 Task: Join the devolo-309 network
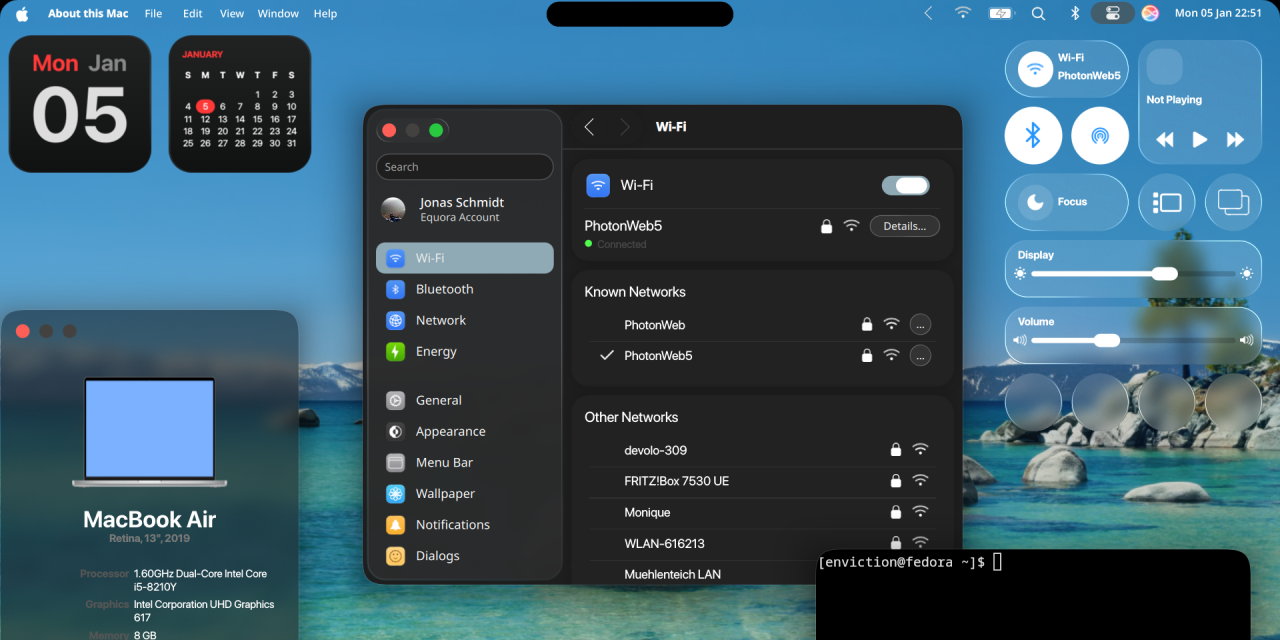coord(762,450)
